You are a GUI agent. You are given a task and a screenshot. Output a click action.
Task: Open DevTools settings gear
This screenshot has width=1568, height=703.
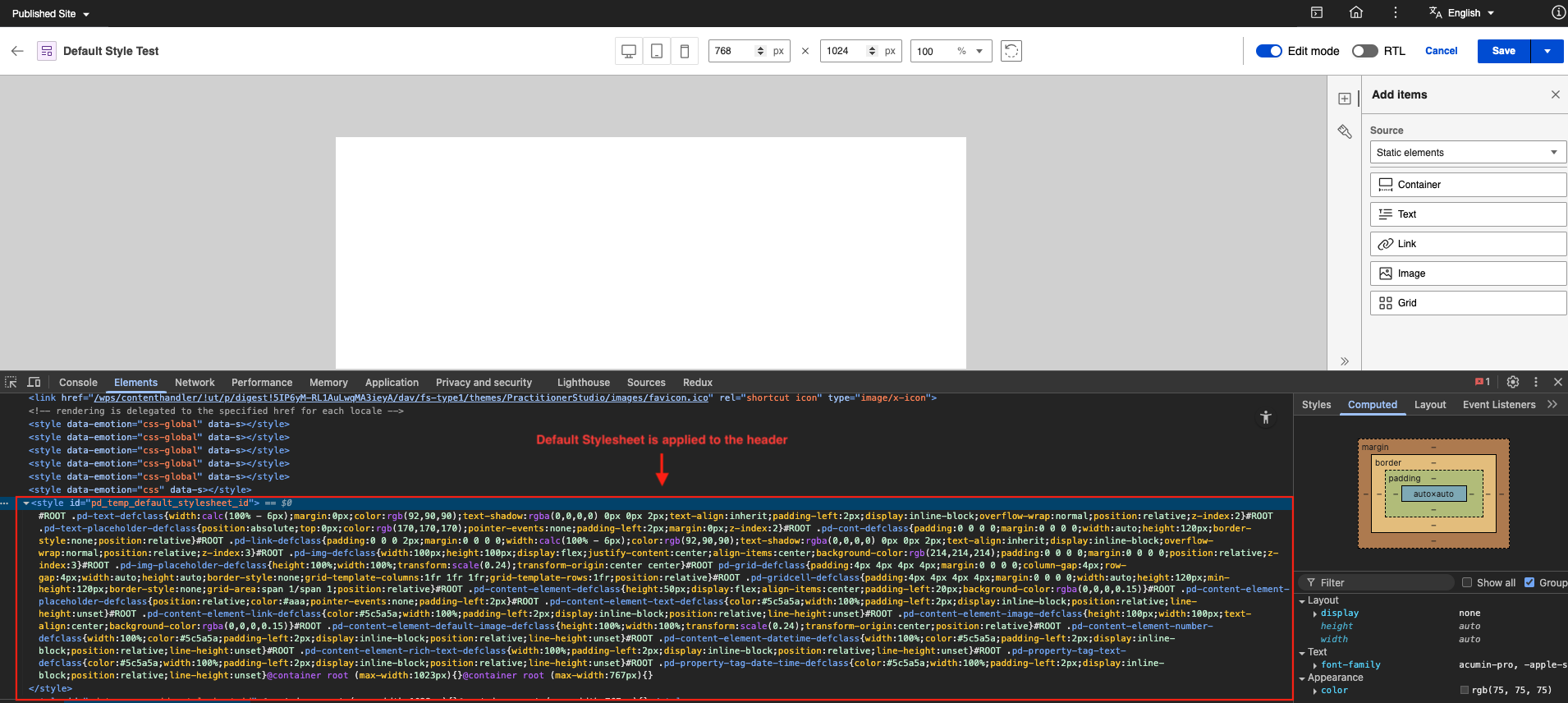[1513, 382]
